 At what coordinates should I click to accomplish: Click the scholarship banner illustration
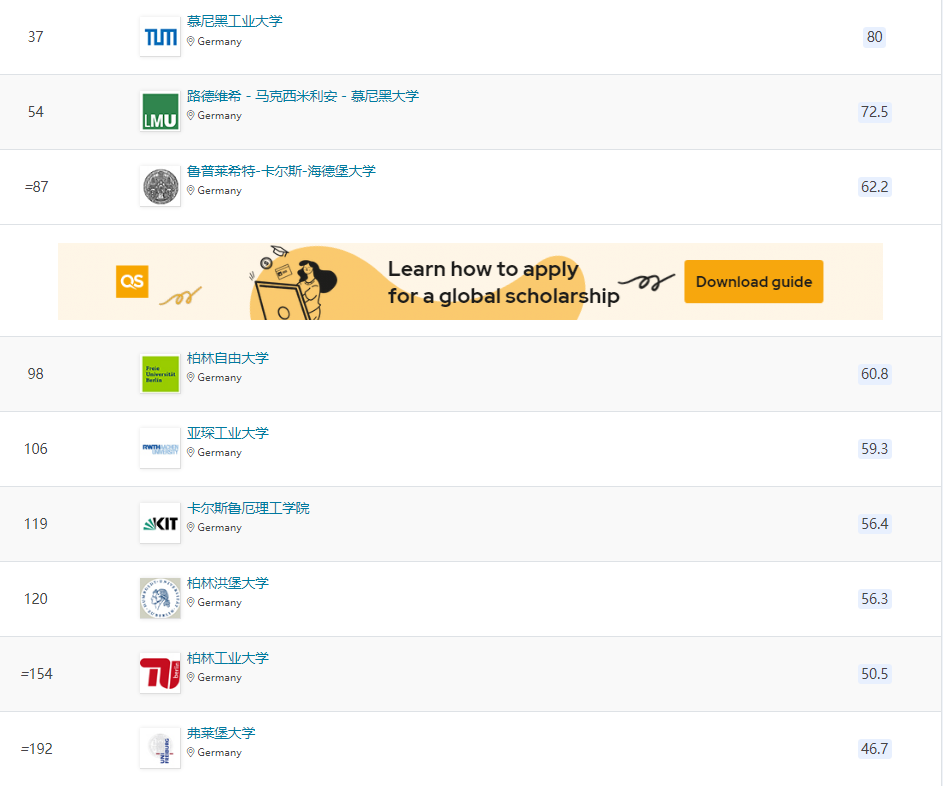tap(295, 282)
